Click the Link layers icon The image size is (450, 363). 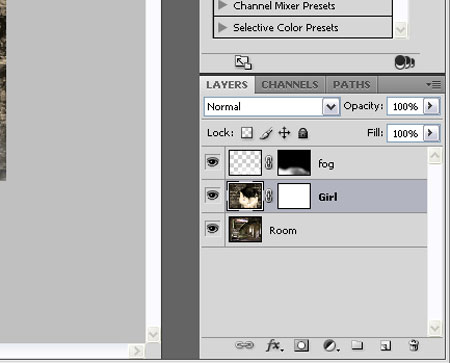[x=244, y=345]
